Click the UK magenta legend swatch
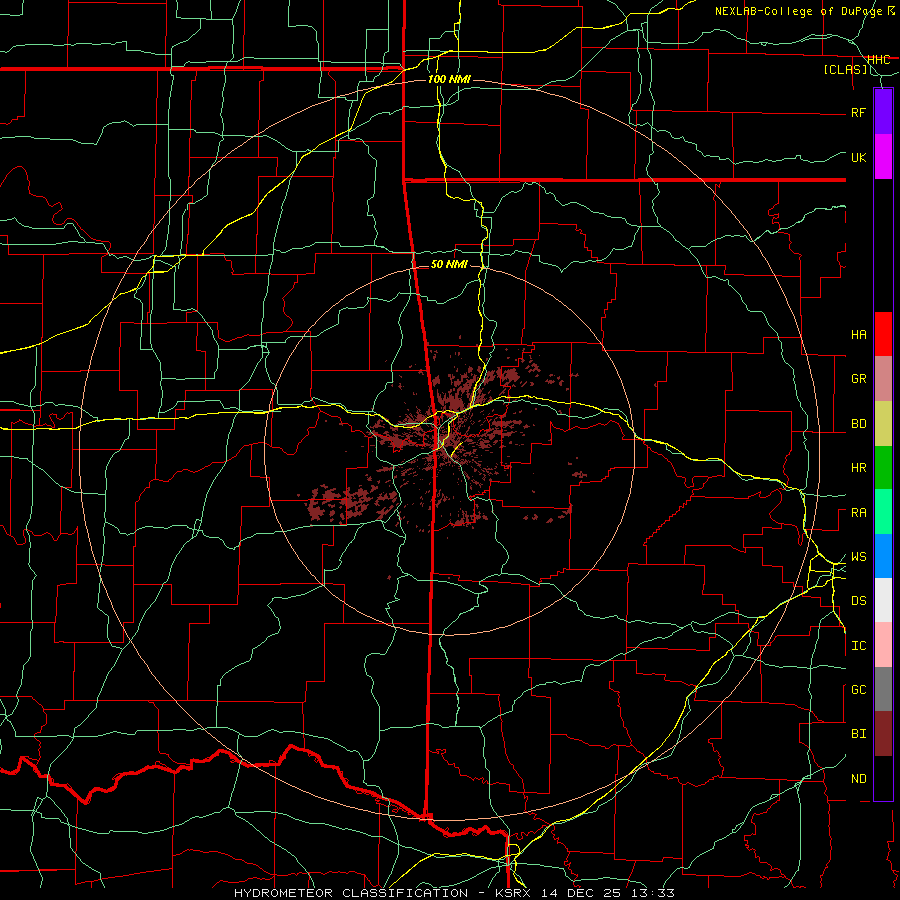The image size is (900, 900). coord(883,157)
